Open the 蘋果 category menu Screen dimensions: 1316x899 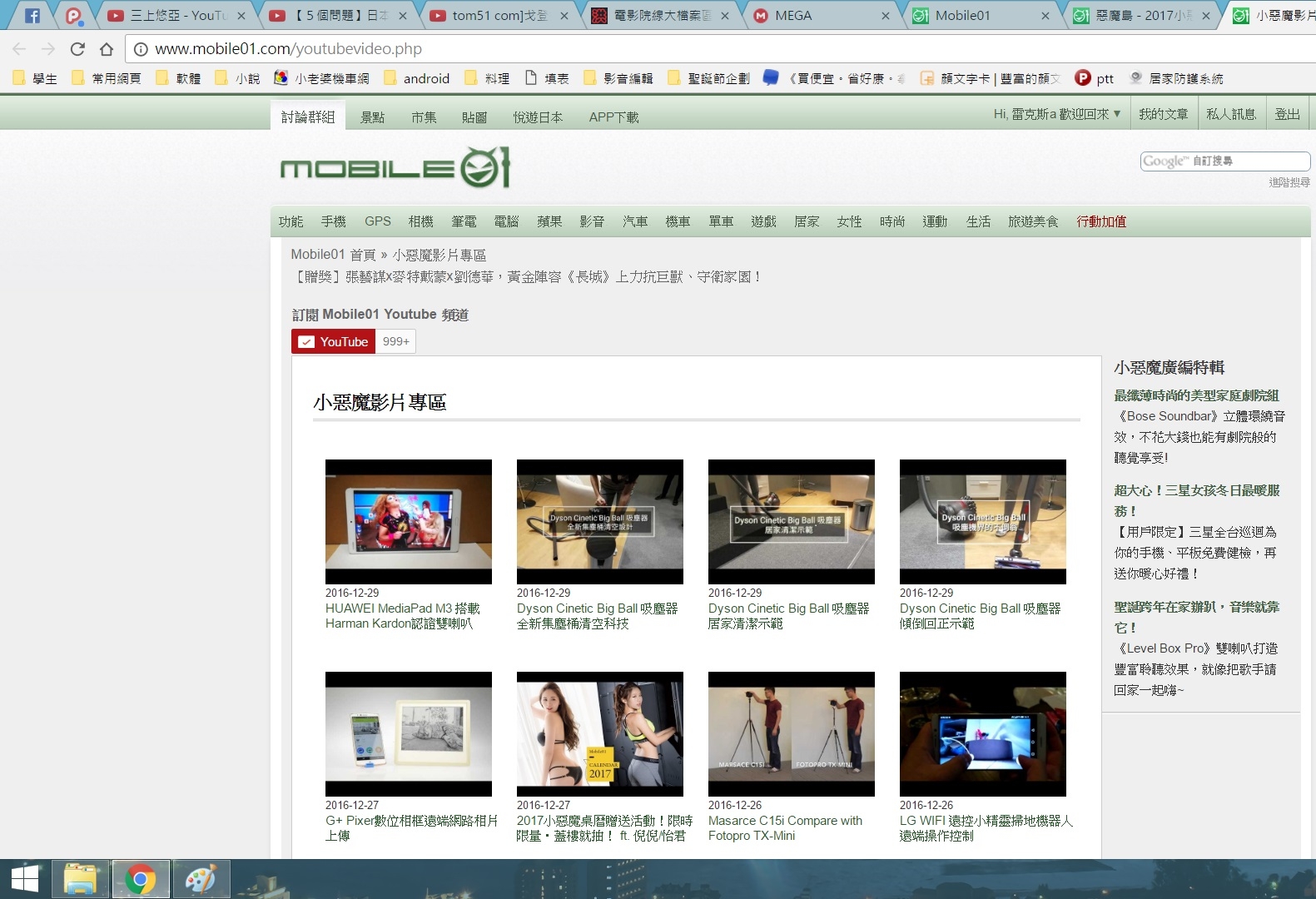549,221
